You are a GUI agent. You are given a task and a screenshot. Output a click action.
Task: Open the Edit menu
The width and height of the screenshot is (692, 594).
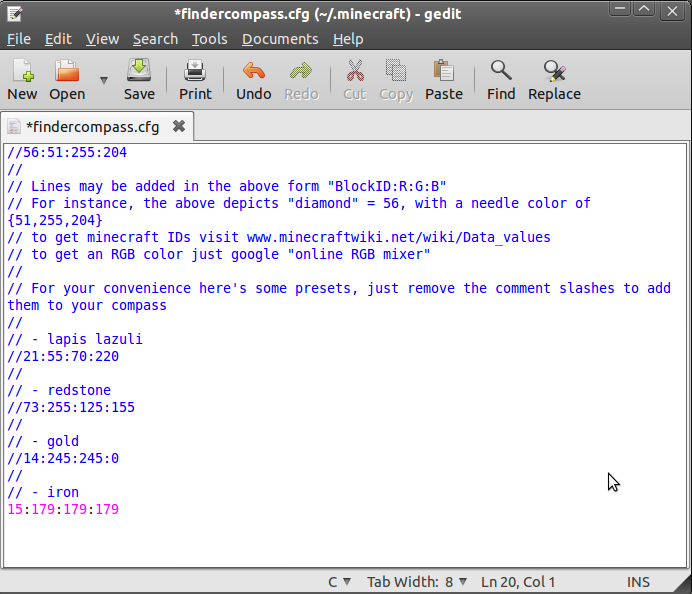58,39
